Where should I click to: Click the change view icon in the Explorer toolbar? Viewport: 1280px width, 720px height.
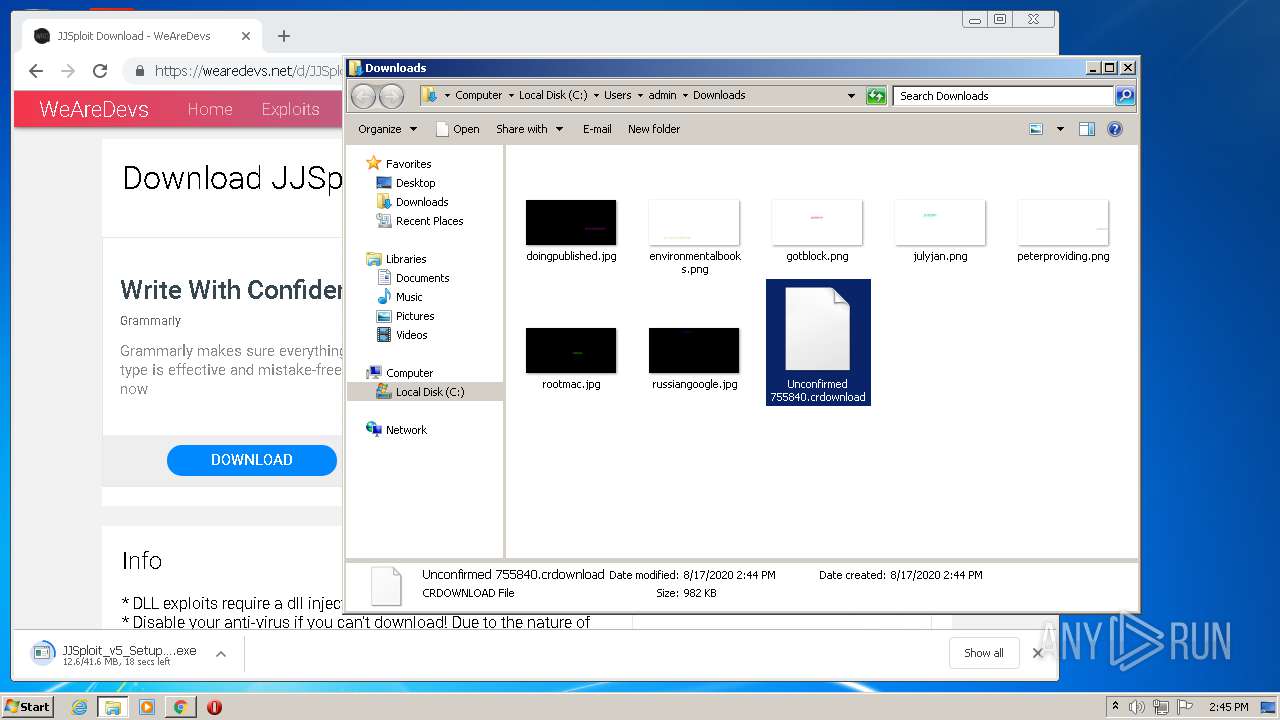(1036, 129)
